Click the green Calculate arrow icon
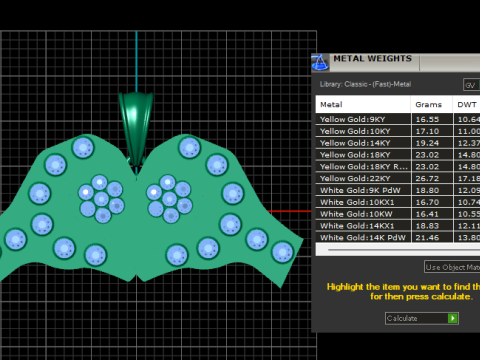480x360 pixels. tap(453, 318)
